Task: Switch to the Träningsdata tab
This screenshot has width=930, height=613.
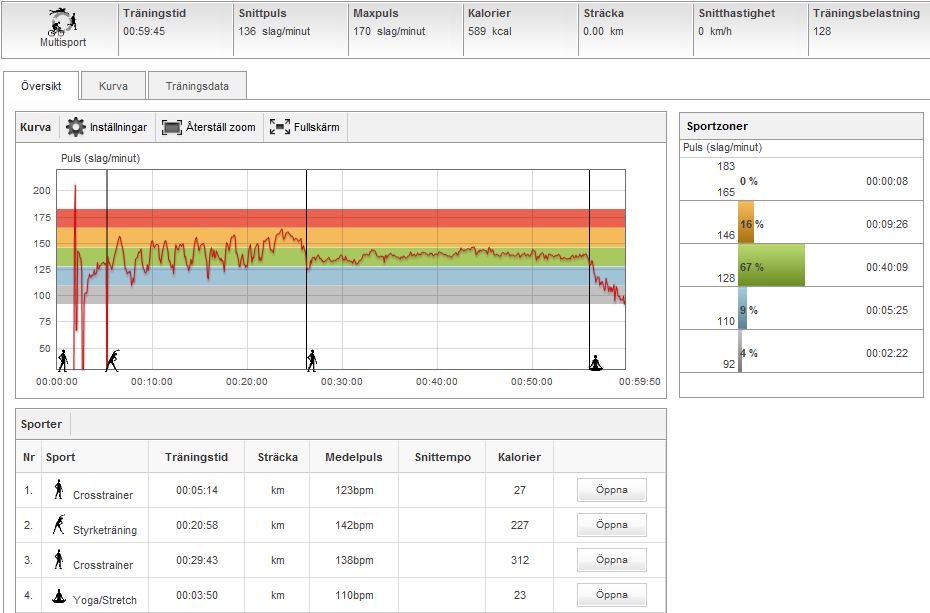Action: point(197,86)
